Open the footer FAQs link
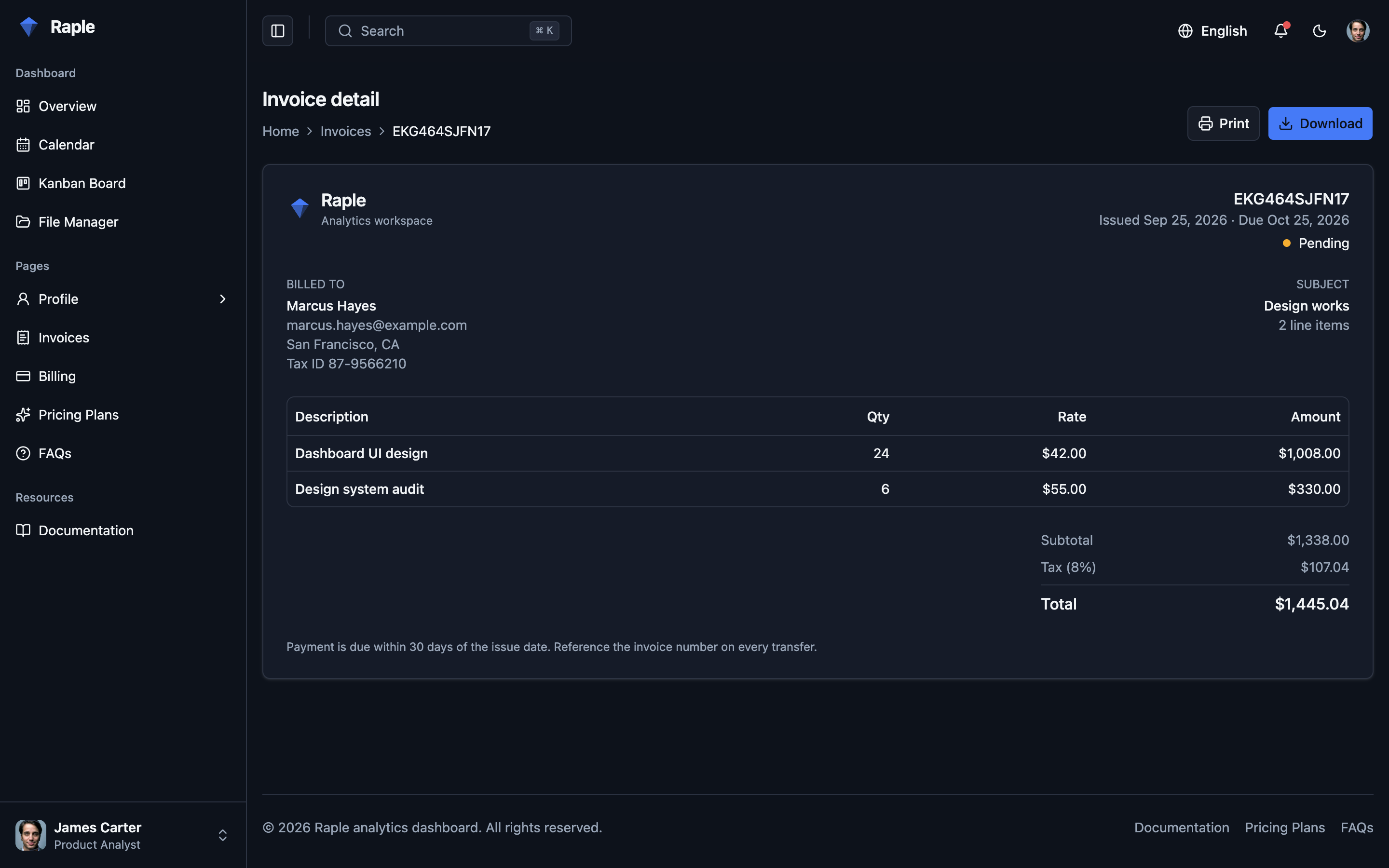 [1357, 827]
